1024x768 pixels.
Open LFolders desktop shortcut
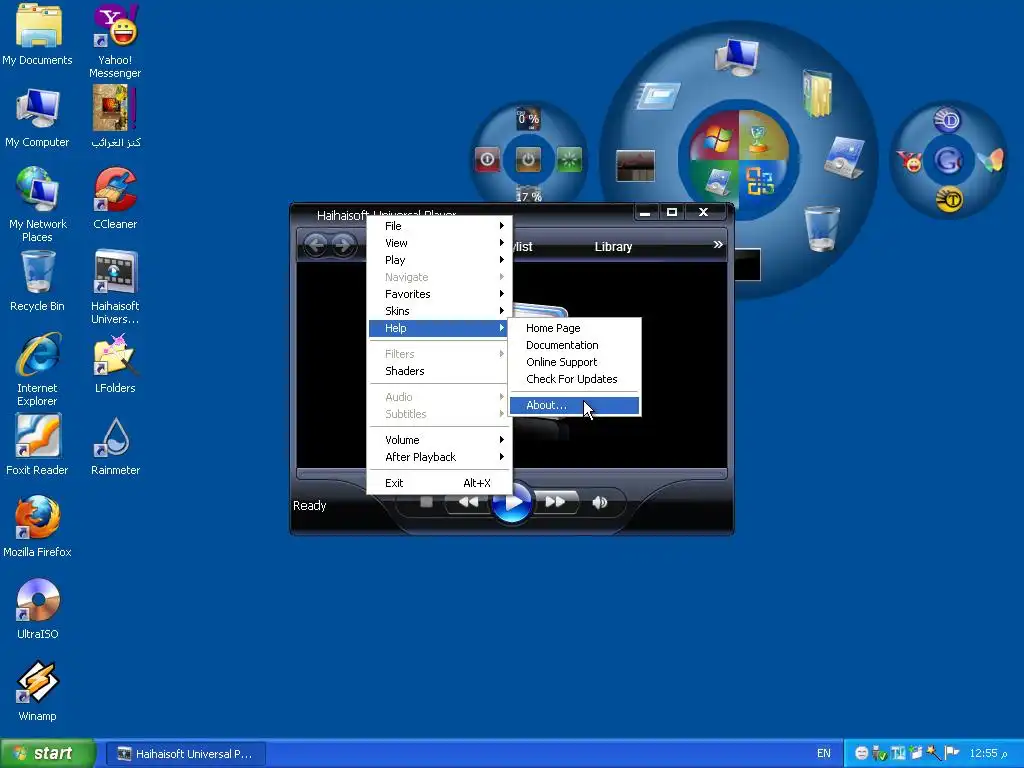pos(115,364)
